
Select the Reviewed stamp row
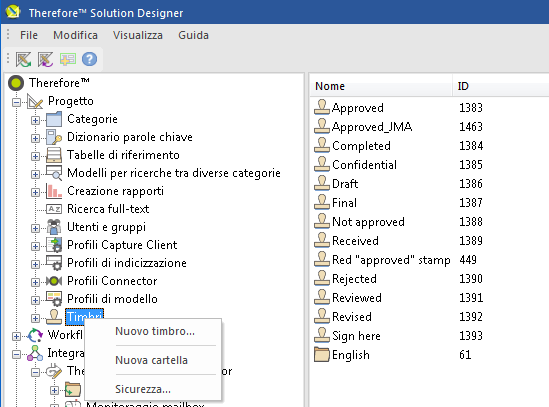point(356,297)
